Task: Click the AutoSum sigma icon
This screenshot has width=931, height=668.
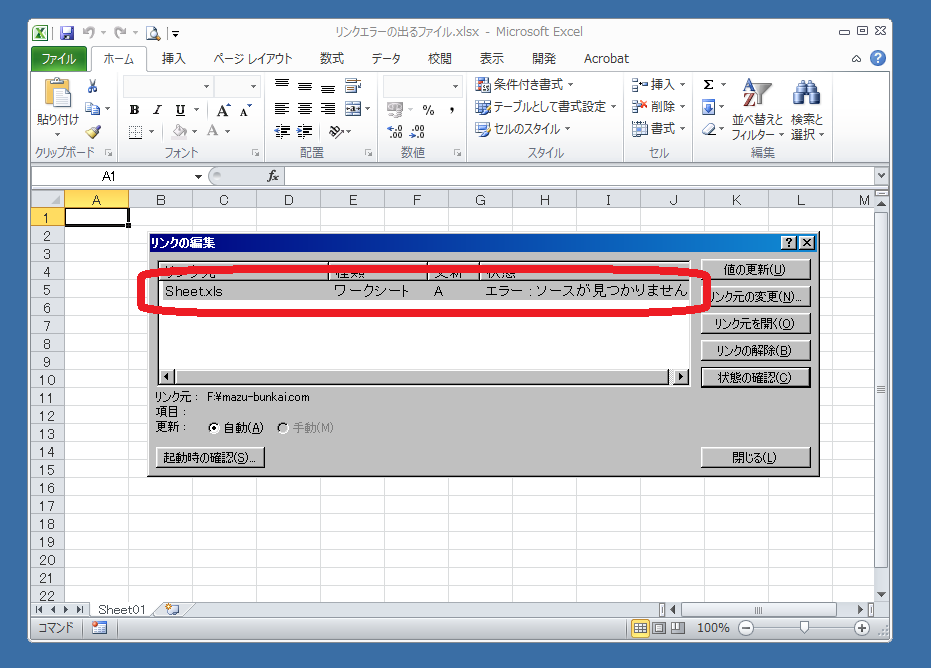Action: coord(709,85)
